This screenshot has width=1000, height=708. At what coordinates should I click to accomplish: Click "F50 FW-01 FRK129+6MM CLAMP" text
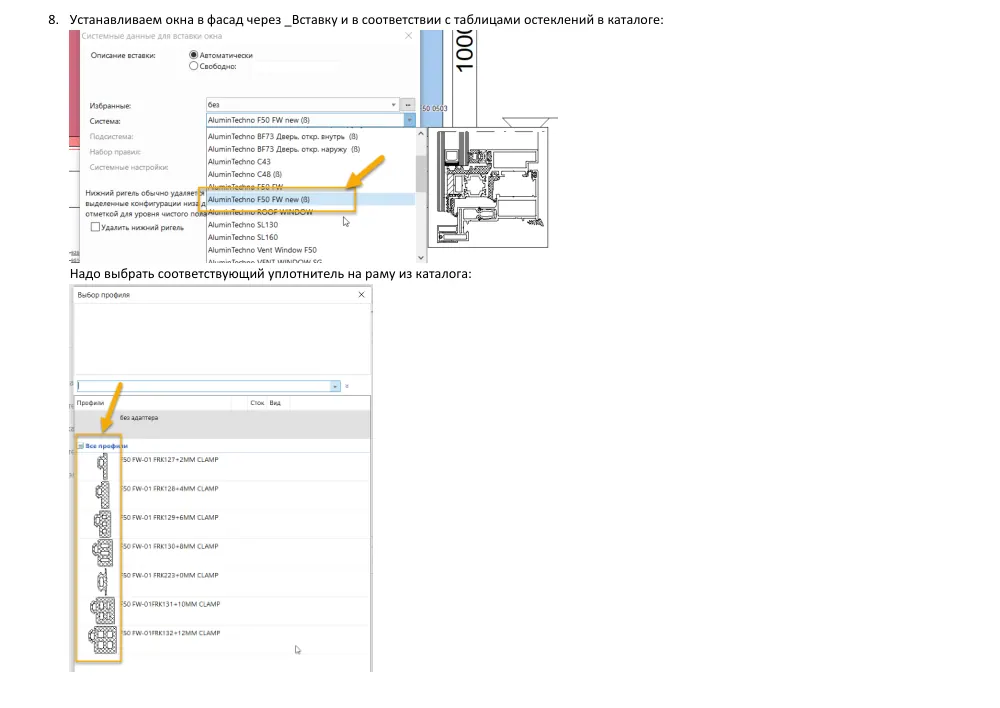click(170, 517)
